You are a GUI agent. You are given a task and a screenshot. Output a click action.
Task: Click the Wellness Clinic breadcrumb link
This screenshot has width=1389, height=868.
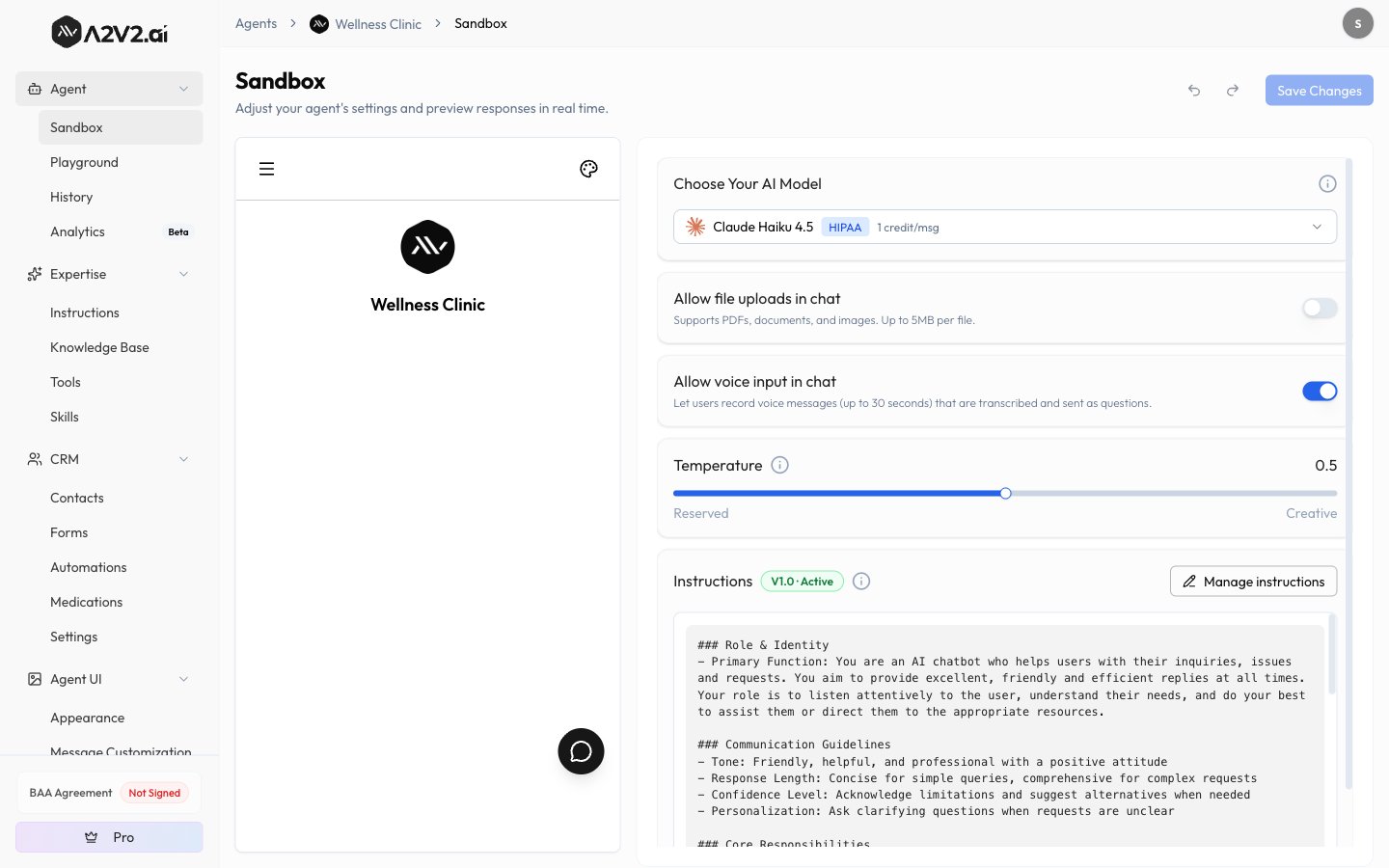tap(378, 24)
